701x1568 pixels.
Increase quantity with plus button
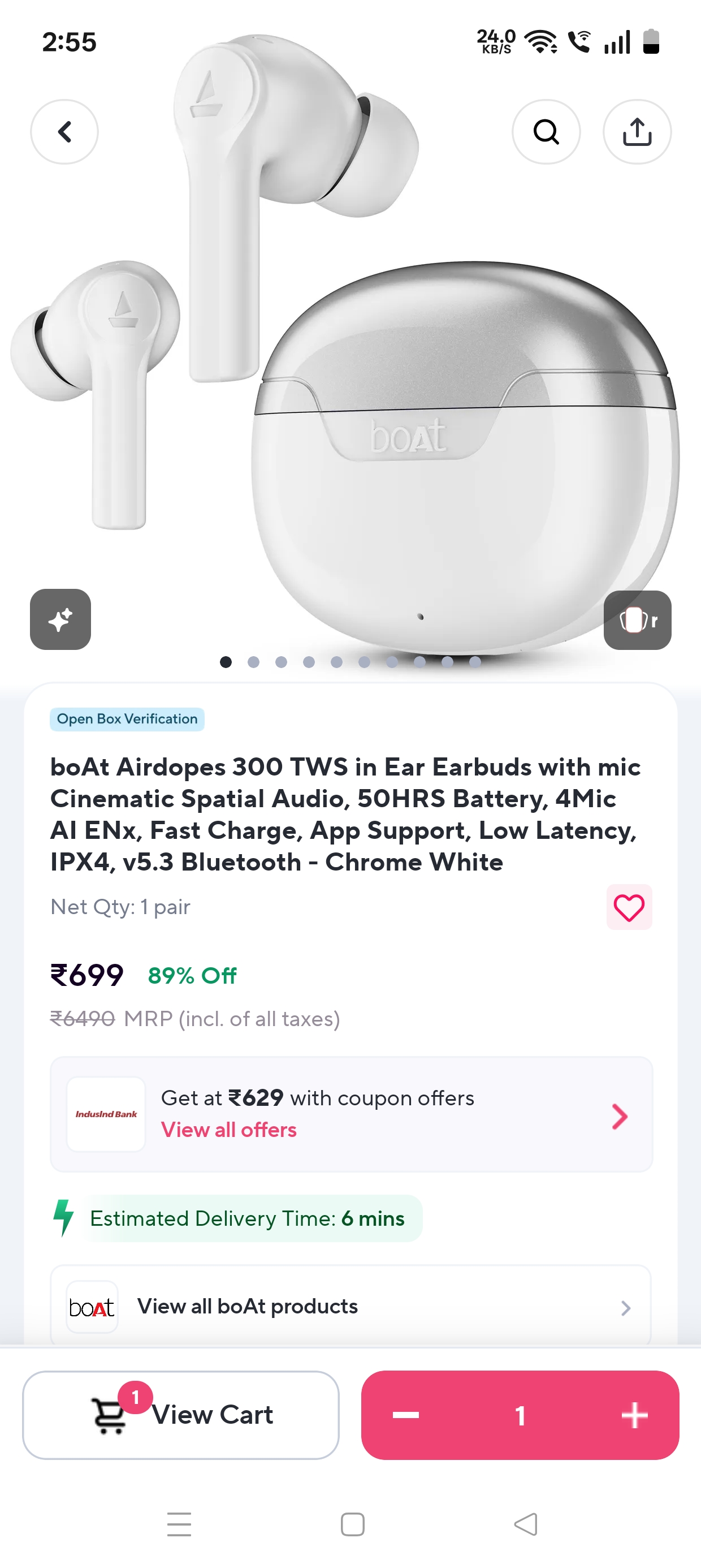(x=634, y=1415)
